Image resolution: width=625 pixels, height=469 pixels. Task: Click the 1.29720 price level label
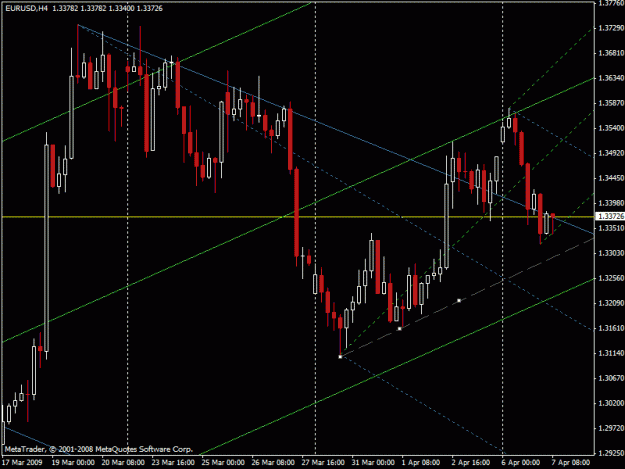pyautogui.click(x=611, y=428)
